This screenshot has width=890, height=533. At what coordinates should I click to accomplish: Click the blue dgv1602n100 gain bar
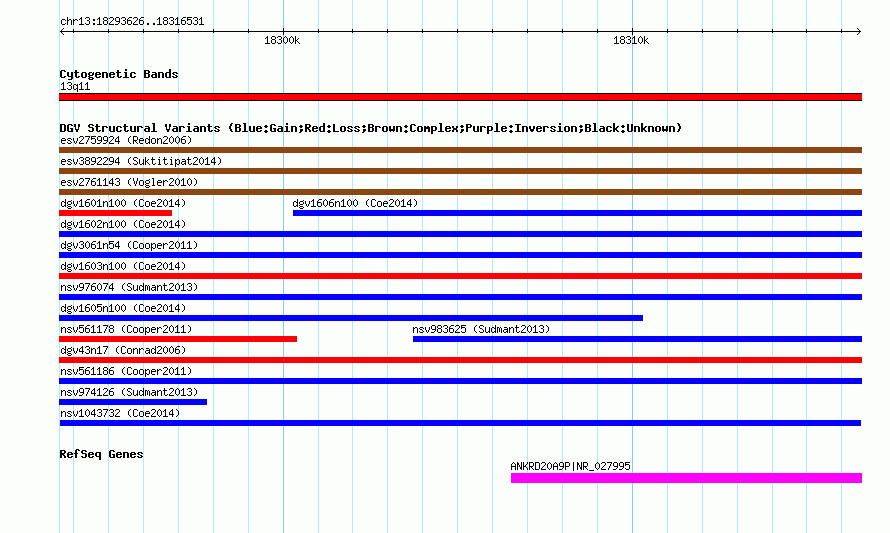[x=460, y=234]
